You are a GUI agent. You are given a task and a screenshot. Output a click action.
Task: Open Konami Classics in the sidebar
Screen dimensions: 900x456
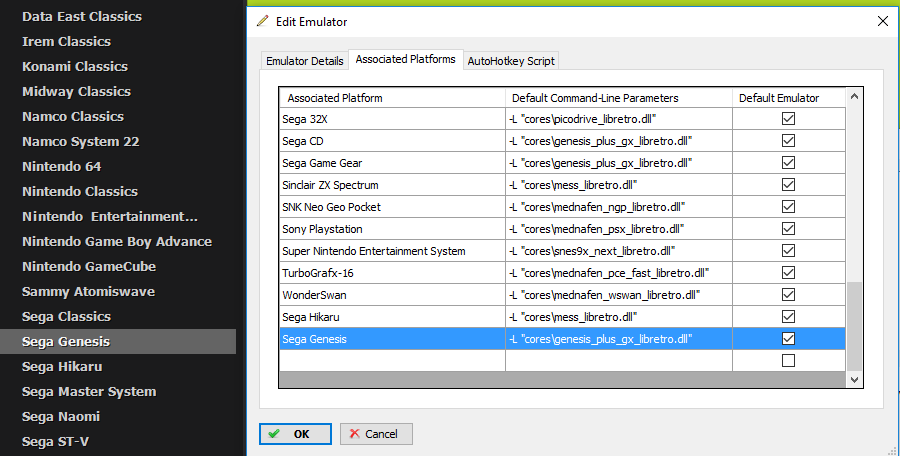pyautogui.click(x=75, y=67)
